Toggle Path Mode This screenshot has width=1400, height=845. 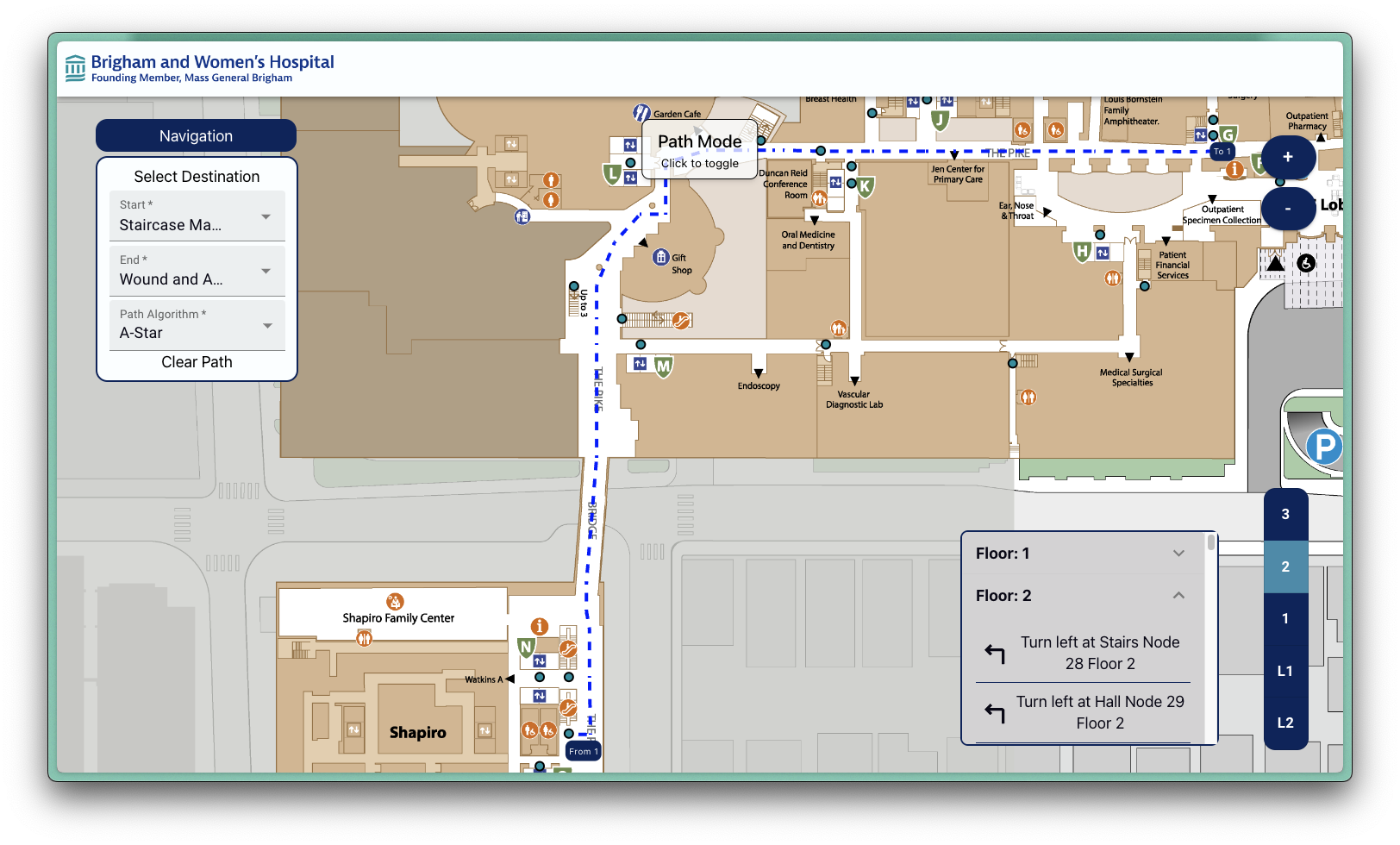coord(699,150)
